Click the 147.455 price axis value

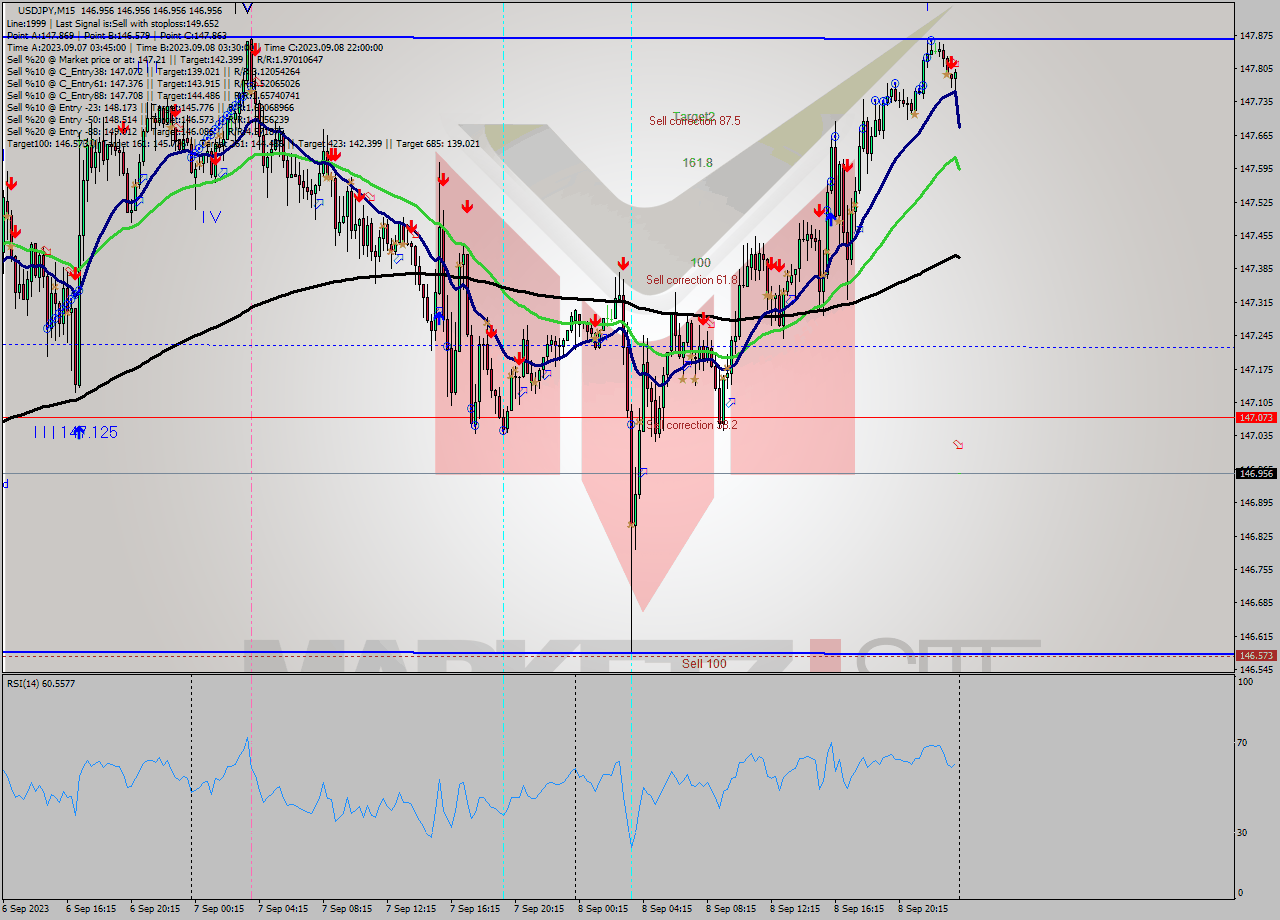pos(1256,235)
